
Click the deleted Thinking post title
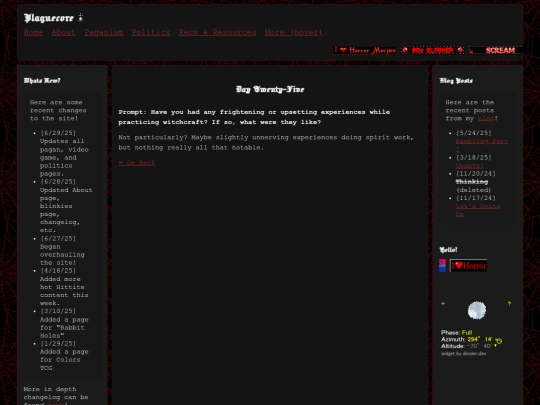[x=472, y=182]
